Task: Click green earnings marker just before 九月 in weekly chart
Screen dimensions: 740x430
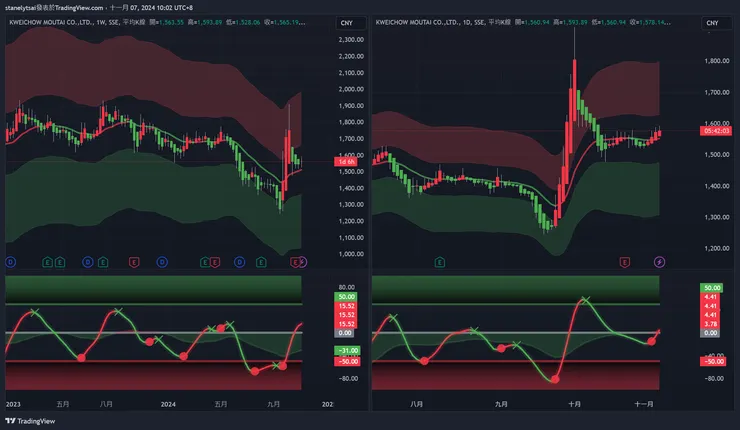Action: pyautogui.click(x=261, y=262)
